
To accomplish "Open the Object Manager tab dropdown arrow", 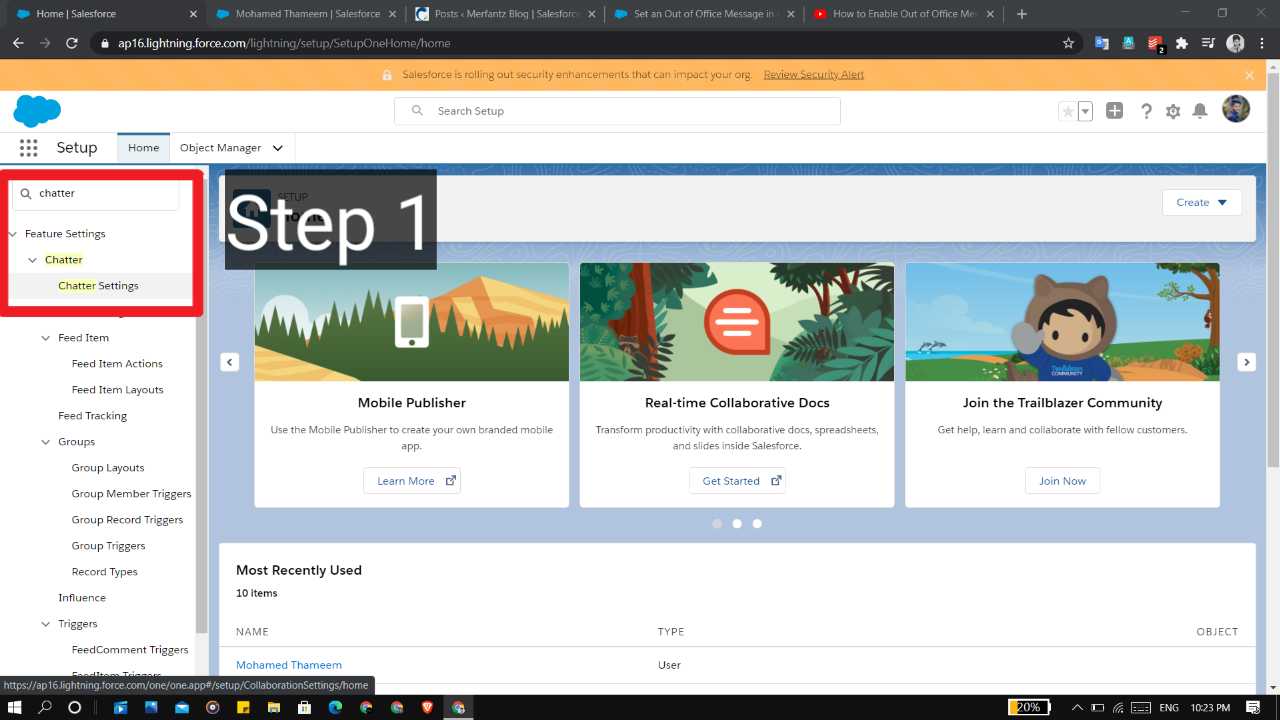I will [278, 148].
